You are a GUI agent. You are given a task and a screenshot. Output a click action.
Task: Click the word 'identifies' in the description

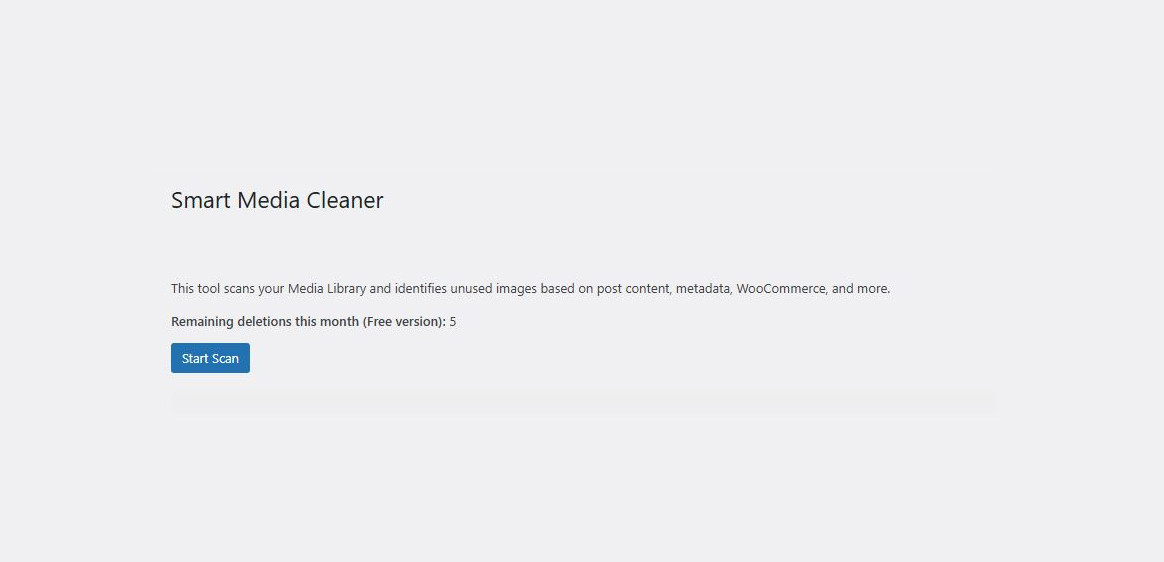tap(421, 289)
